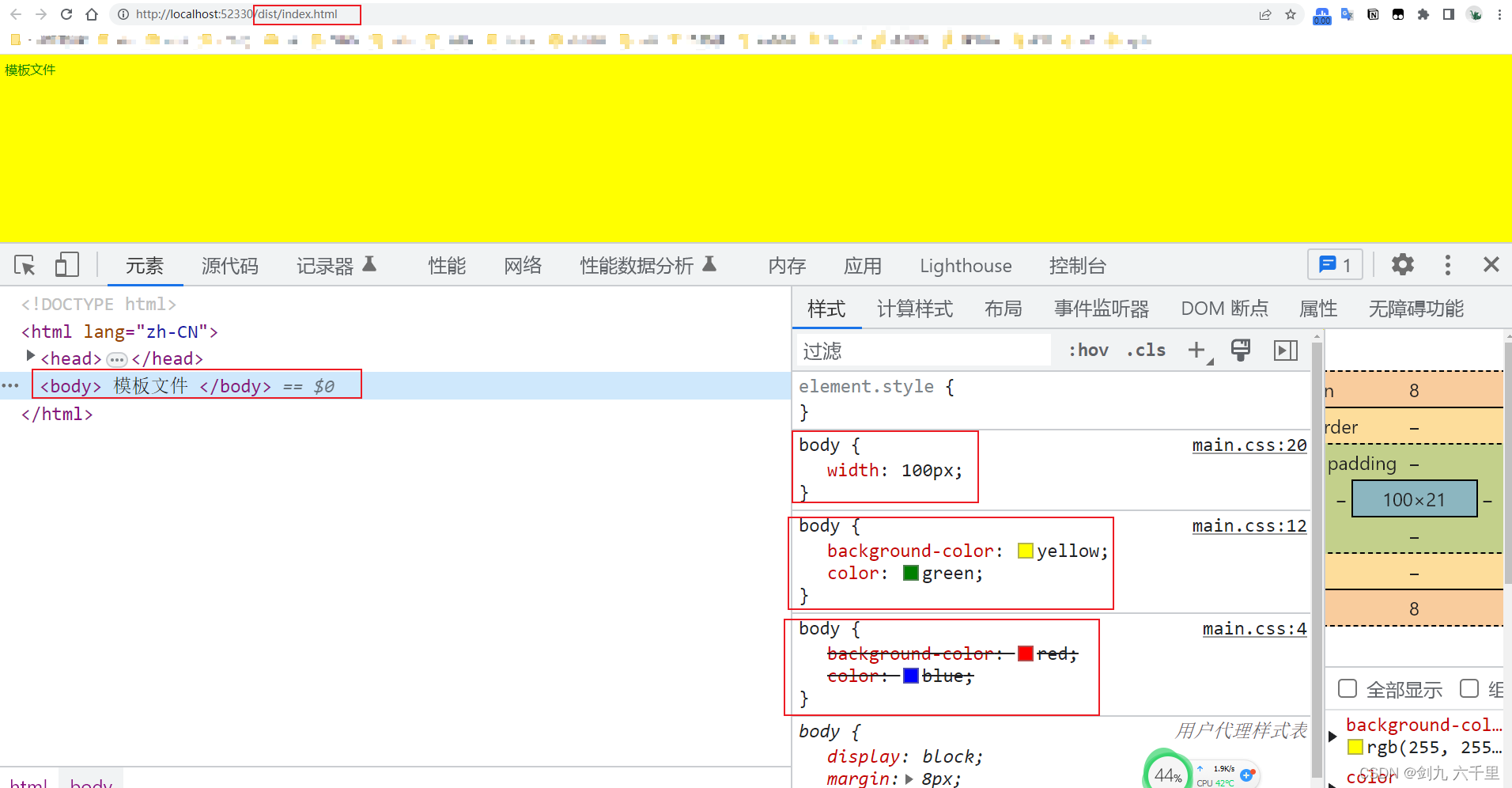Screen dimensions: 1512x788
Task: Click the browser back arrow
Action: pyautogui.click(x=16, y=14)
